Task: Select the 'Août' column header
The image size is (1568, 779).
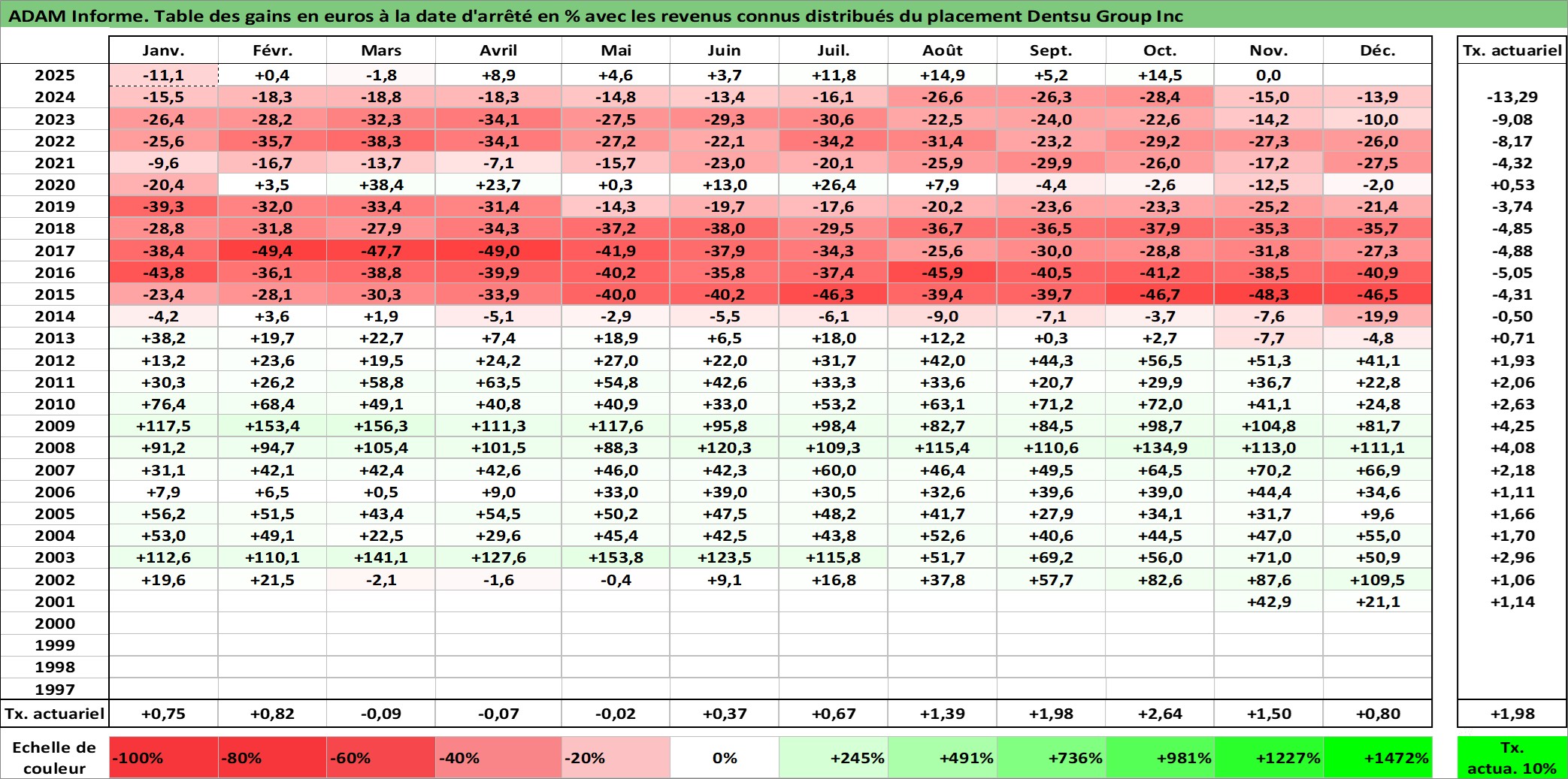Action: point(943,50)
